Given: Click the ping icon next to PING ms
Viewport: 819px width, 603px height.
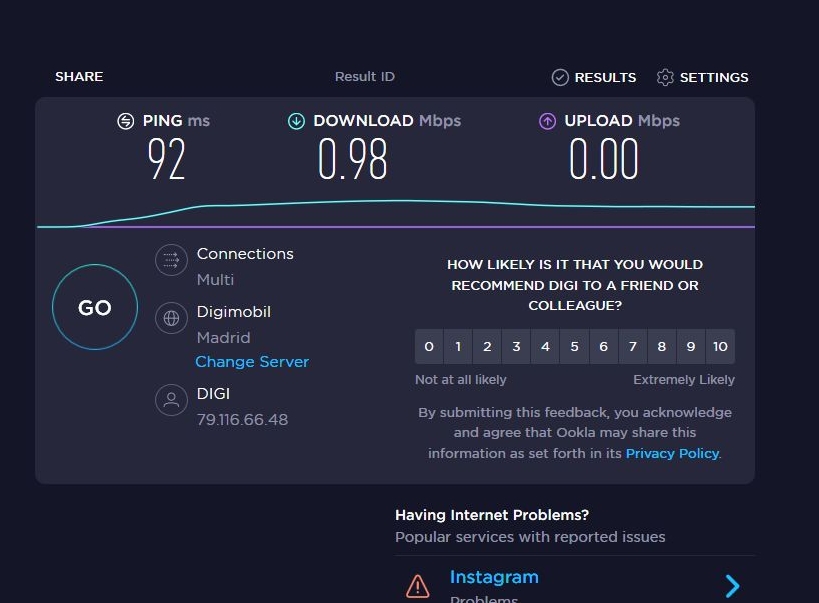Looking at the screenshot, I should (125, 121).
